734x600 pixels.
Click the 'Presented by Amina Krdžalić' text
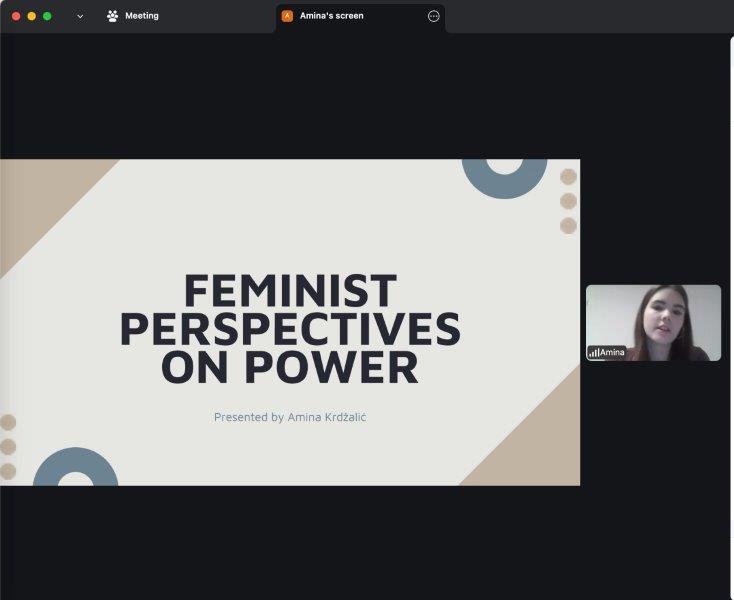[x=290, y=417]
